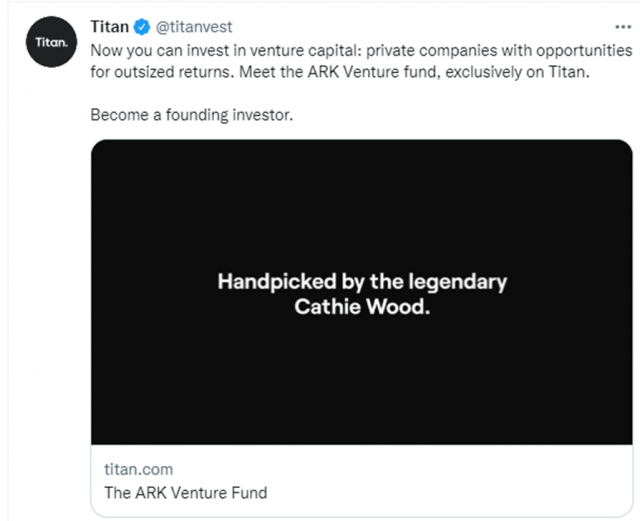This screenshot has height=521, width=640.
Task: Click the 'Handpicked by the legendary' headline
Action: 361,282
